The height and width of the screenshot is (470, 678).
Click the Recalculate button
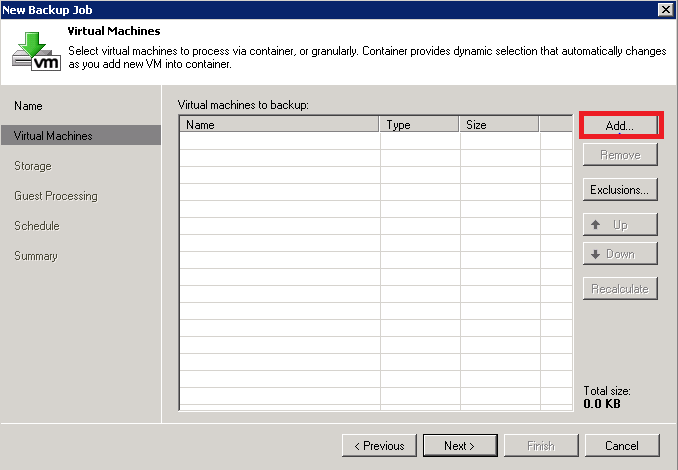click(x=620, y=288)
